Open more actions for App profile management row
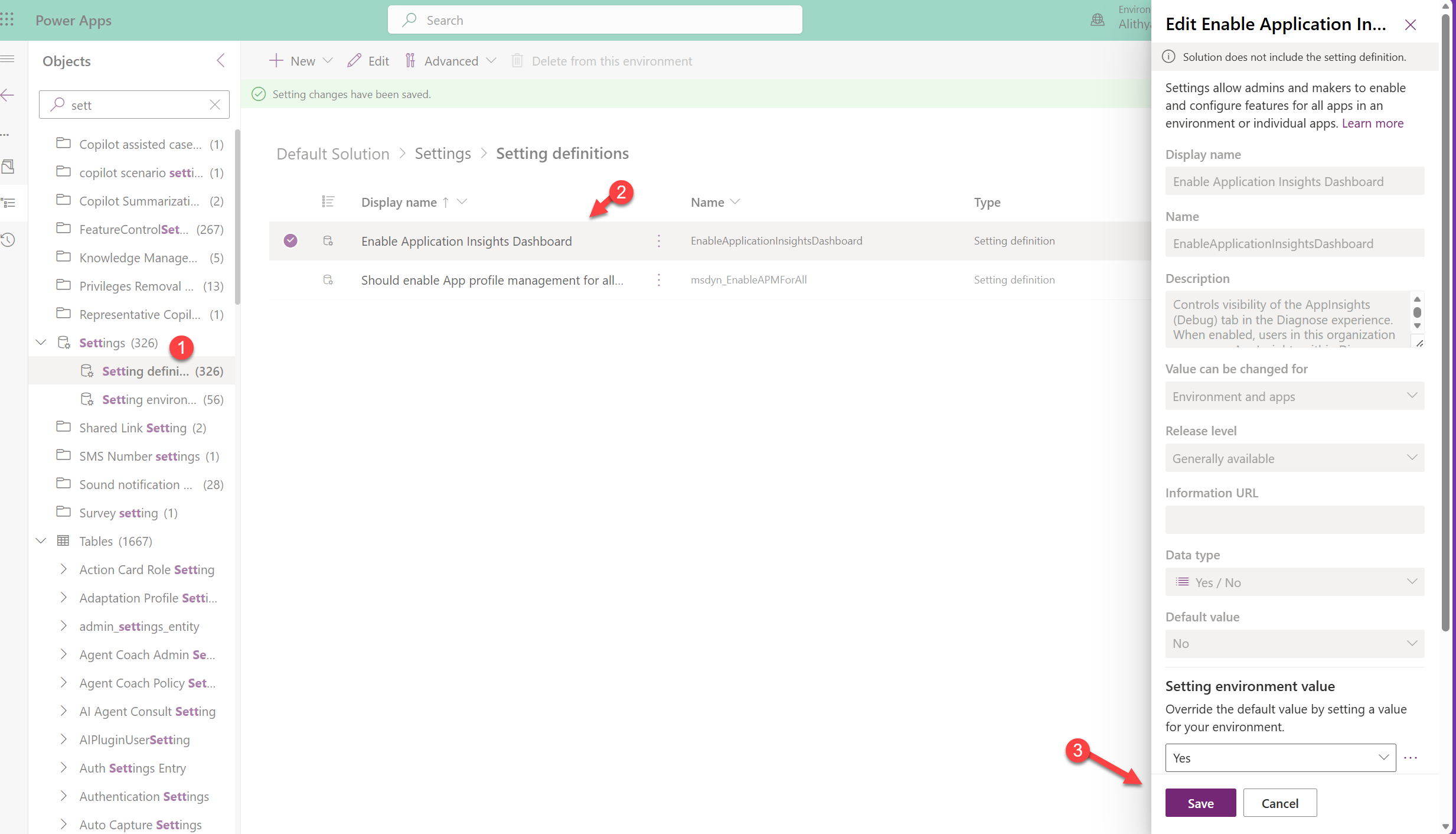 click(x=659, y=279)
